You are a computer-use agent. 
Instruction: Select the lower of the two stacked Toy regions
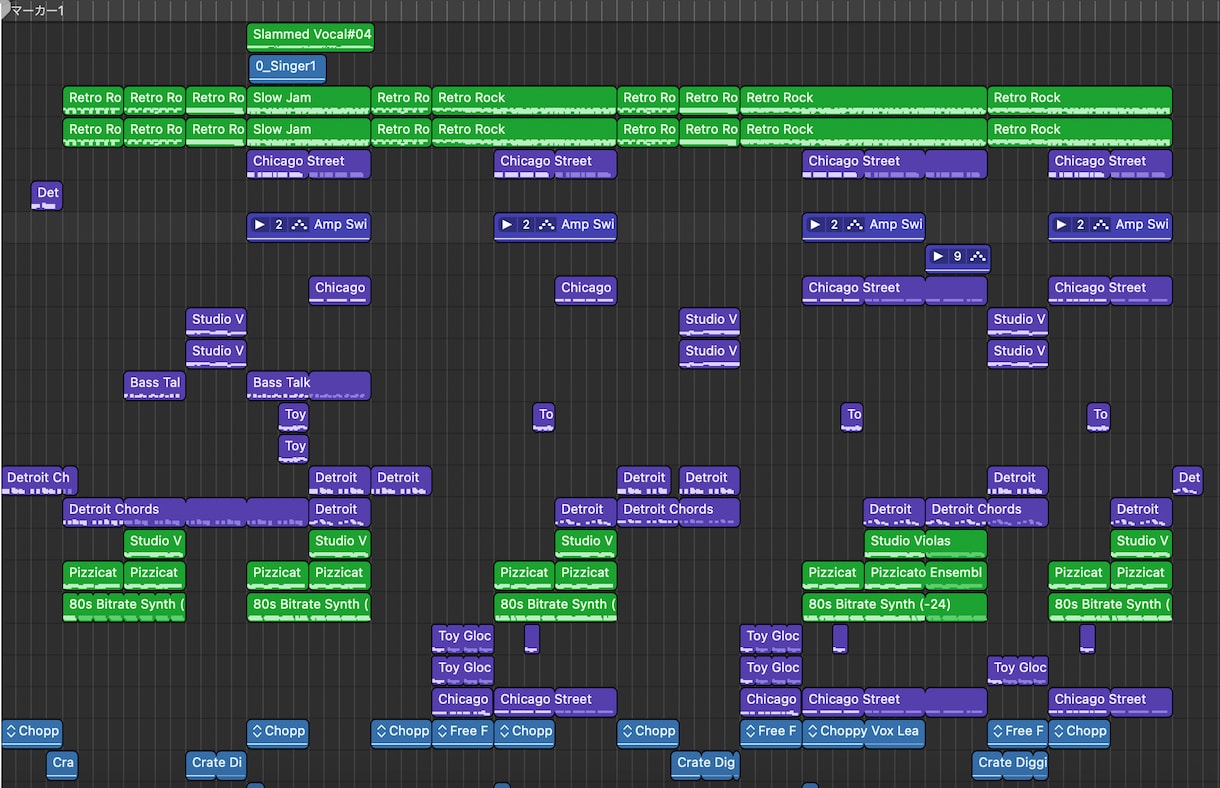tap(294, 449)
